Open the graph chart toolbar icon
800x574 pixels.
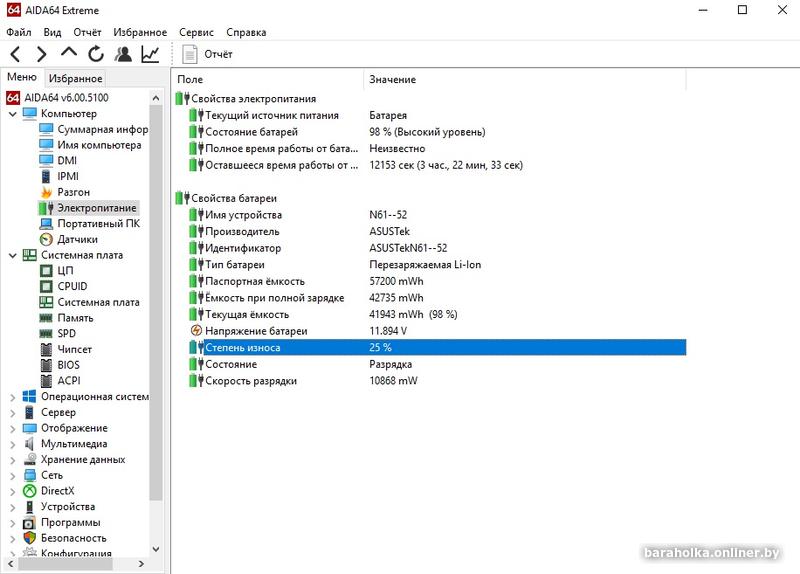coord(151,54)
